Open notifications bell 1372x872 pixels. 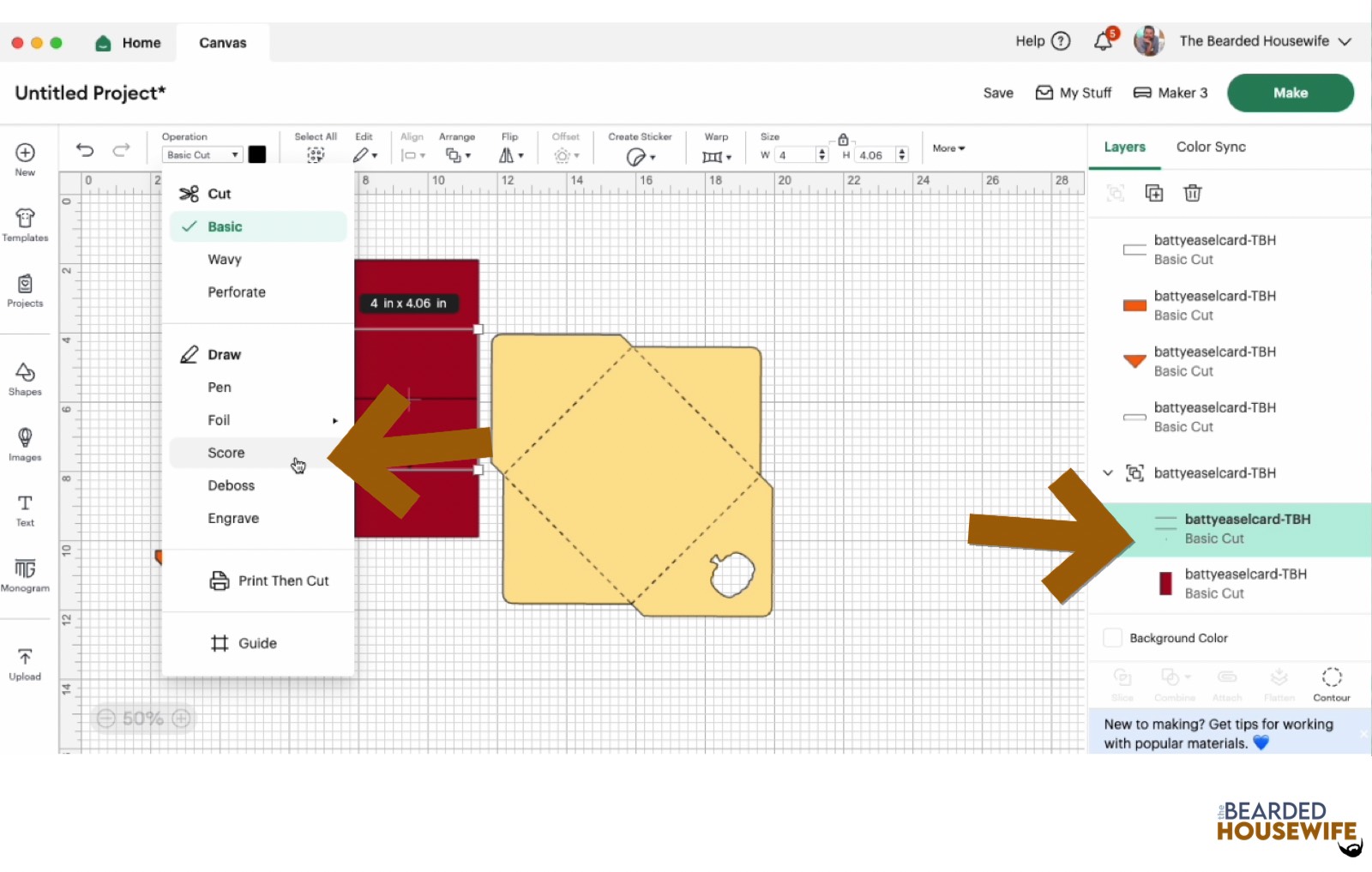click(1104, 41)
